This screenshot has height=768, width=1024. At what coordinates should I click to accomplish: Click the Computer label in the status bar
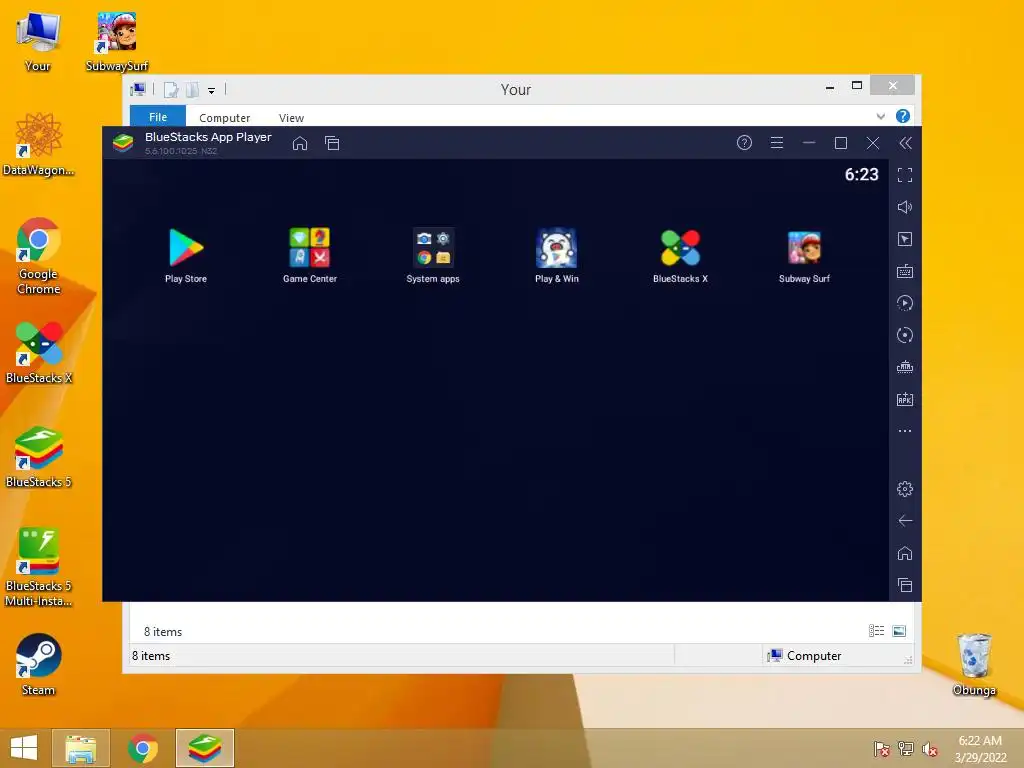(x=814, y=656)
